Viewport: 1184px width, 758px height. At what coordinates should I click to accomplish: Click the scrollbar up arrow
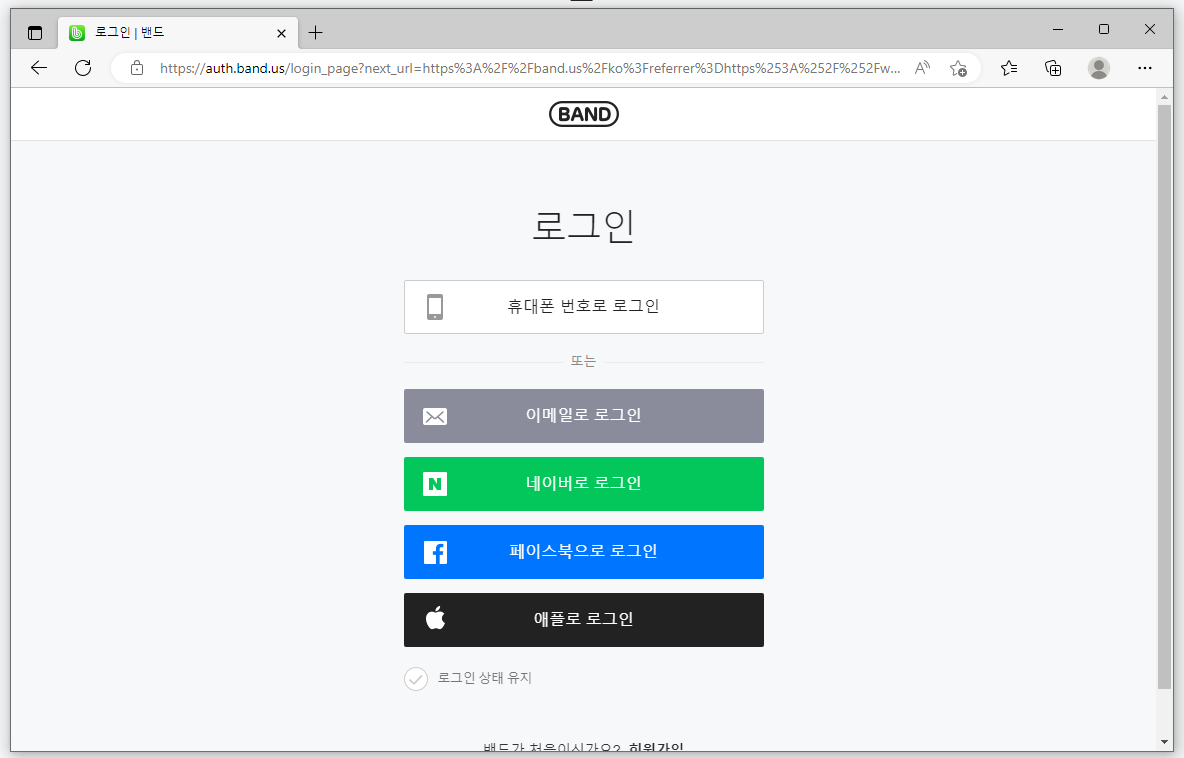click(1164, 96)
